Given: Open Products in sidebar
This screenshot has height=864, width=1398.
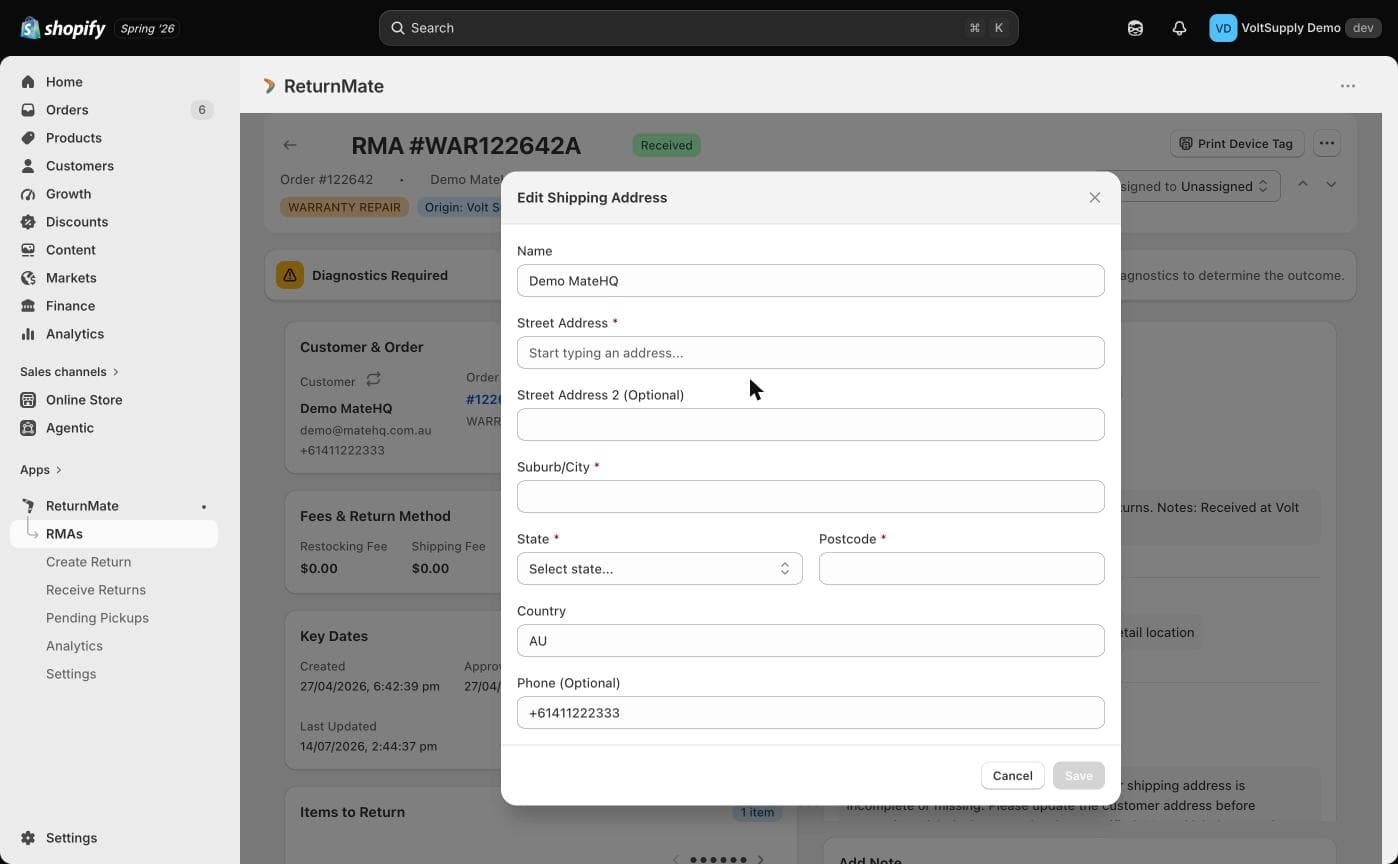Looking at the screenshot, I should 73,138.
